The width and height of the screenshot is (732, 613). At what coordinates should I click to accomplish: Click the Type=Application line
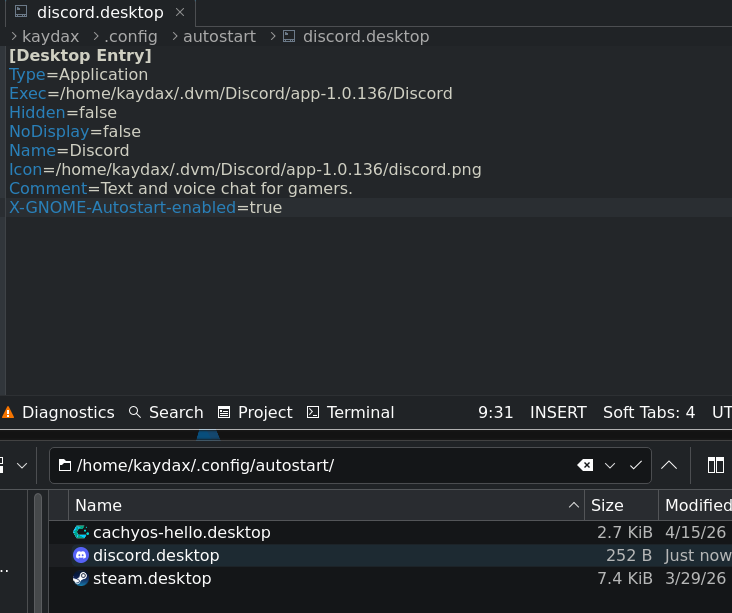pyautogui.click(x=78, y=75)
